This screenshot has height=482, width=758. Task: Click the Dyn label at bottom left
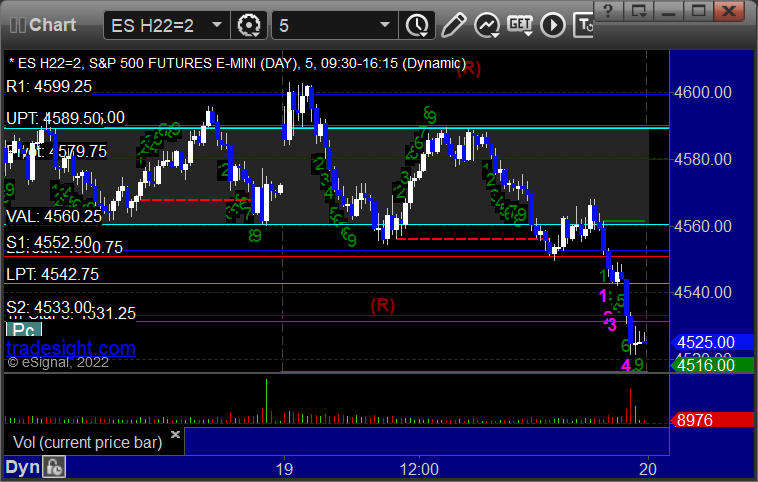[22, 467]
